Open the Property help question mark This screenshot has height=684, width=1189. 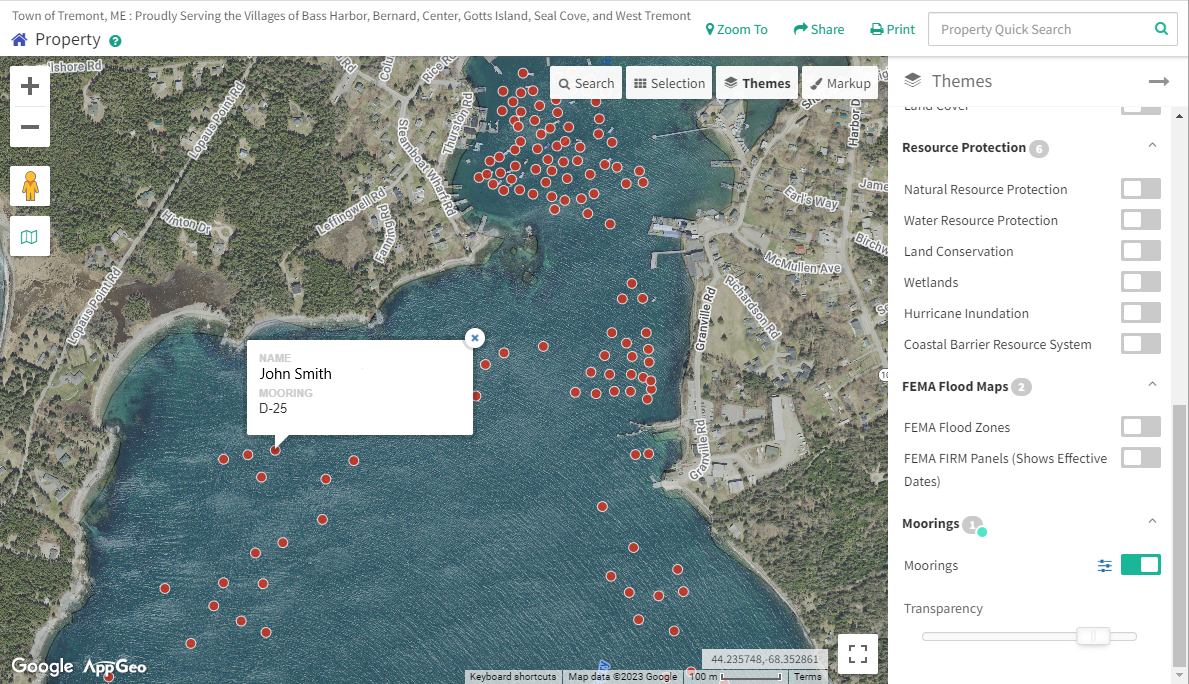pos(115,41)
